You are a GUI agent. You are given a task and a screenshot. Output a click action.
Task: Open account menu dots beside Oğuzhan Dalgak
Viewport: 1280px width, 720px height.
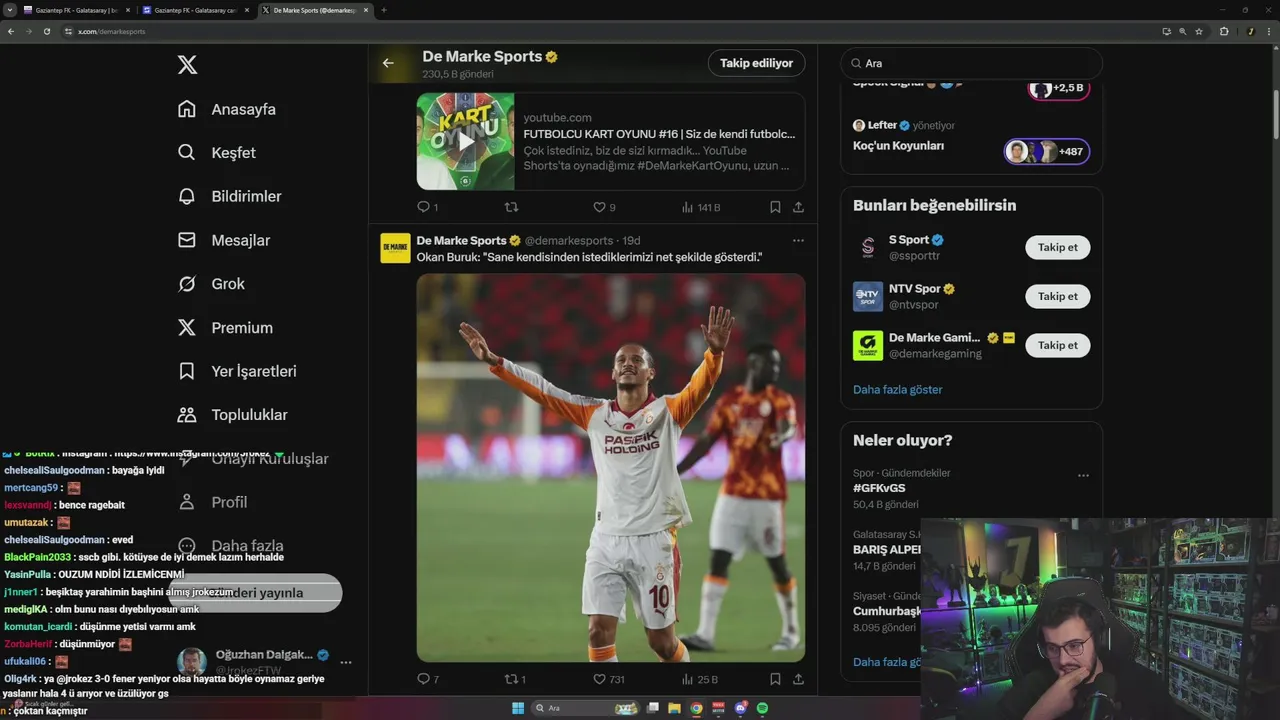coord(346,663)
